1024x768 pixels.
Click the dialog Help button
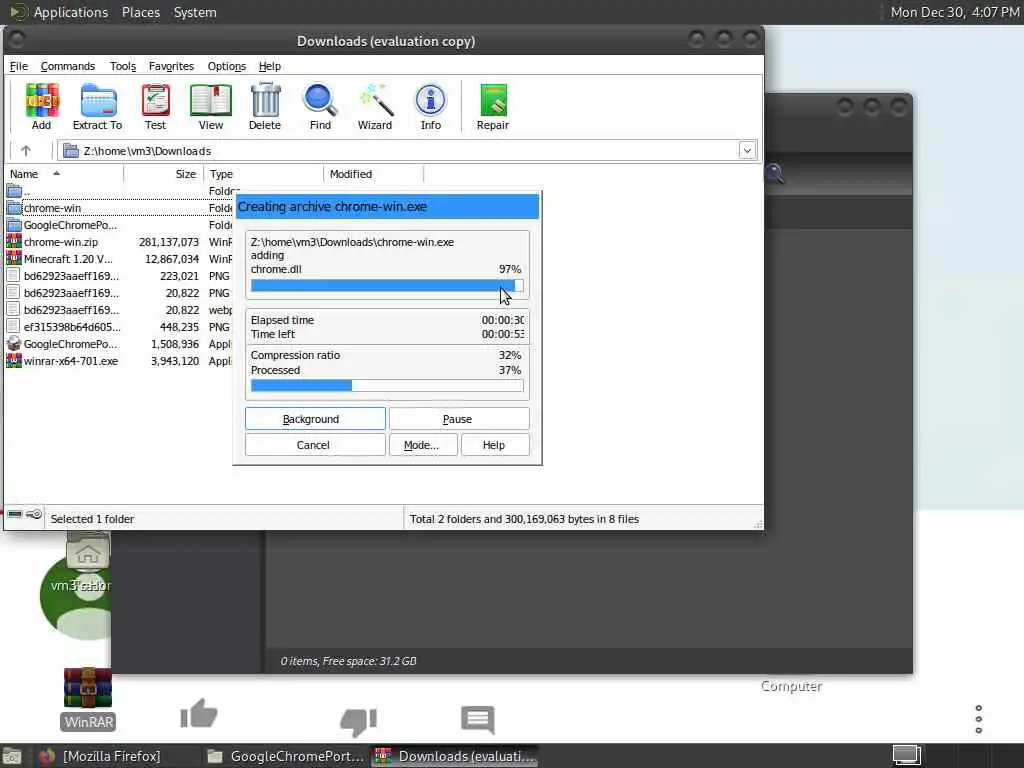495,445
